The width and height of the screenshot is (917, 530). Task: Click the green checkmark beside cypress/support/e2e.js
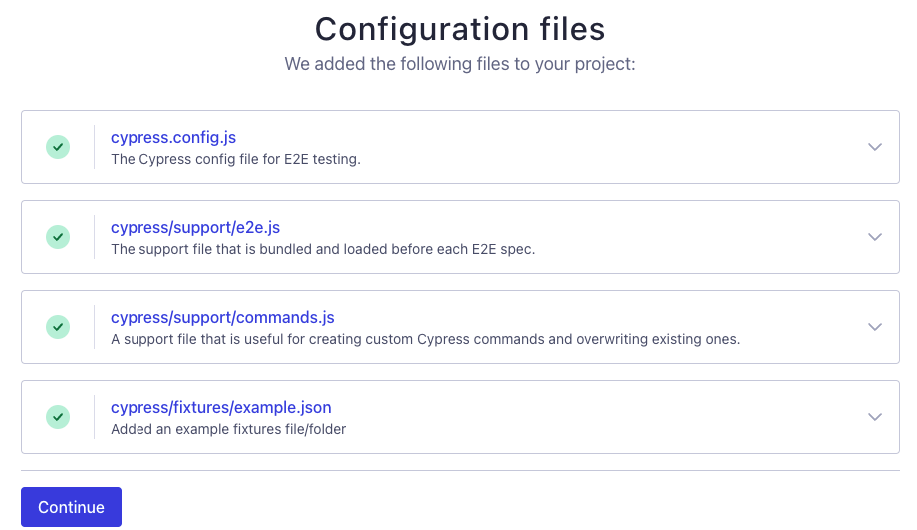point(58,237)
